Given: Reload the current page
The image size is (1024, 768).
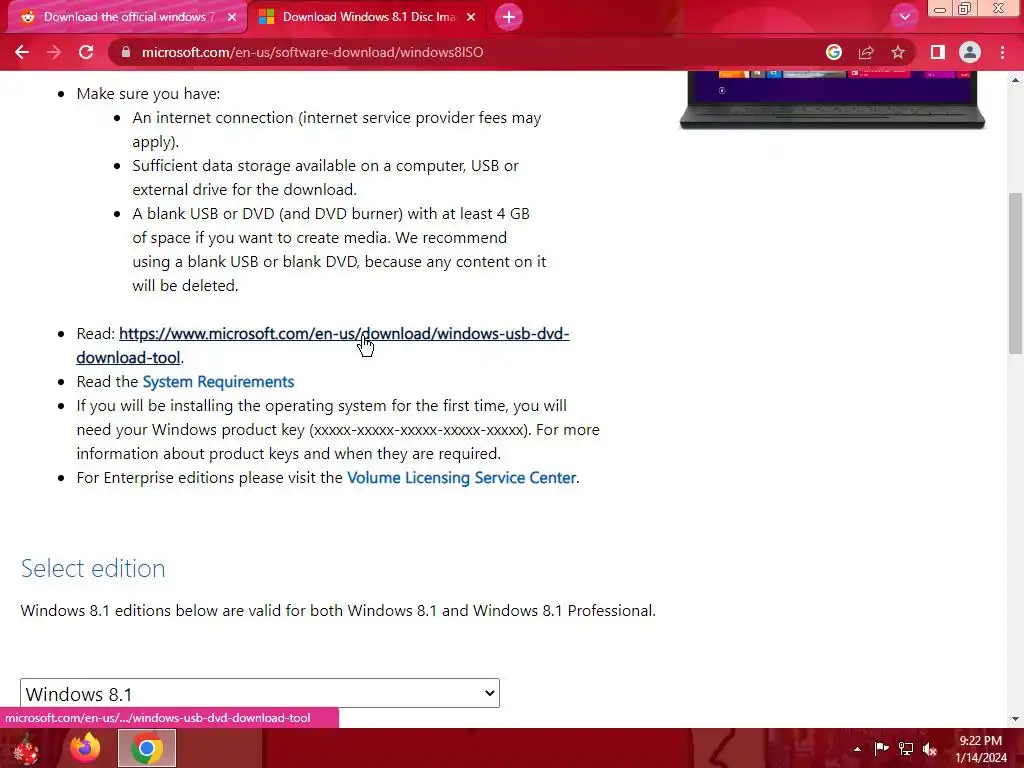Looking at the screenshot, I should point(86,52).
